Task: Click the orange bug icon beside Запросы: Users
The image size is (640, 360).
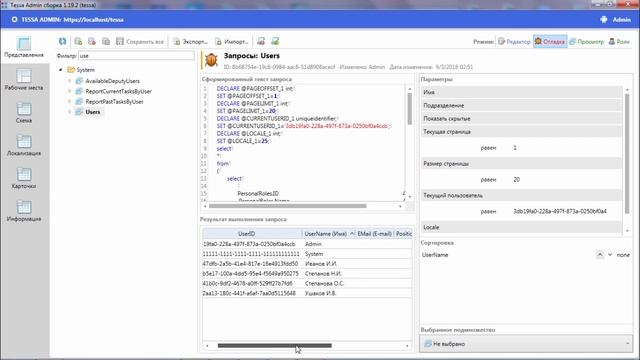Action: tap(211, 60)
